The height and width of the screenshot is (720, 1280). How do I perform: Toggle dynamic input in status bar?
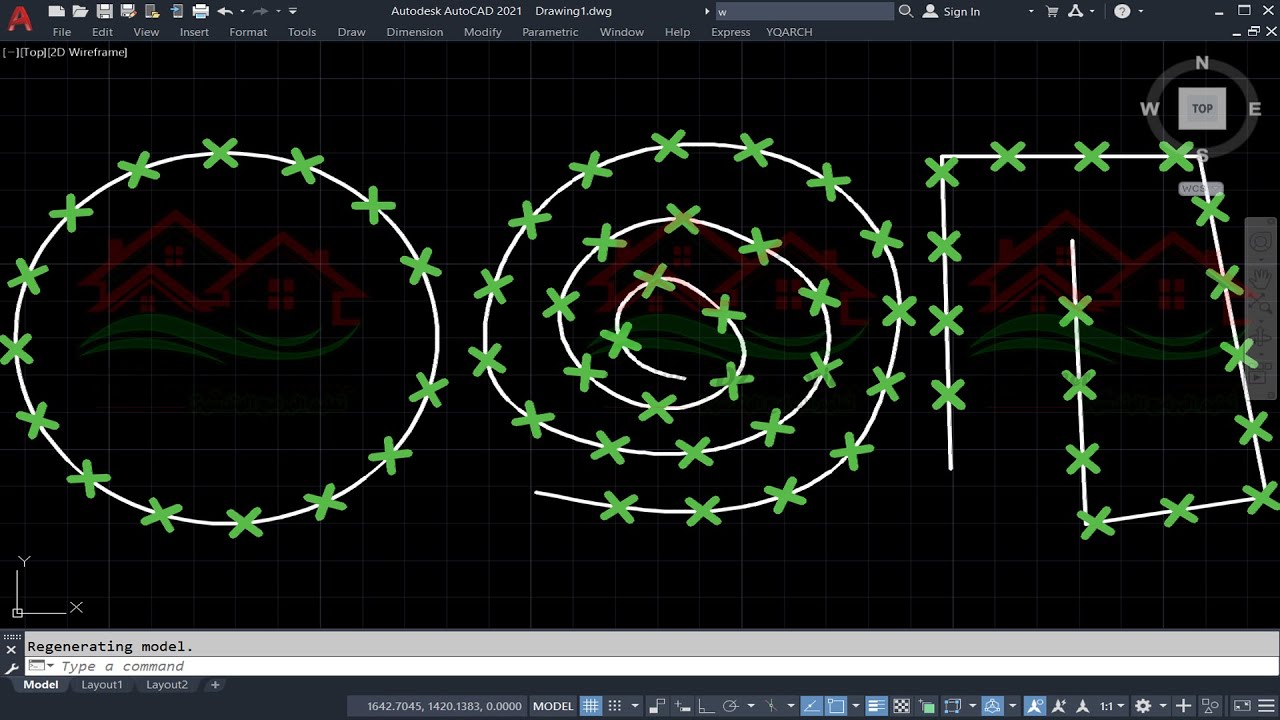tap(681, 706)
